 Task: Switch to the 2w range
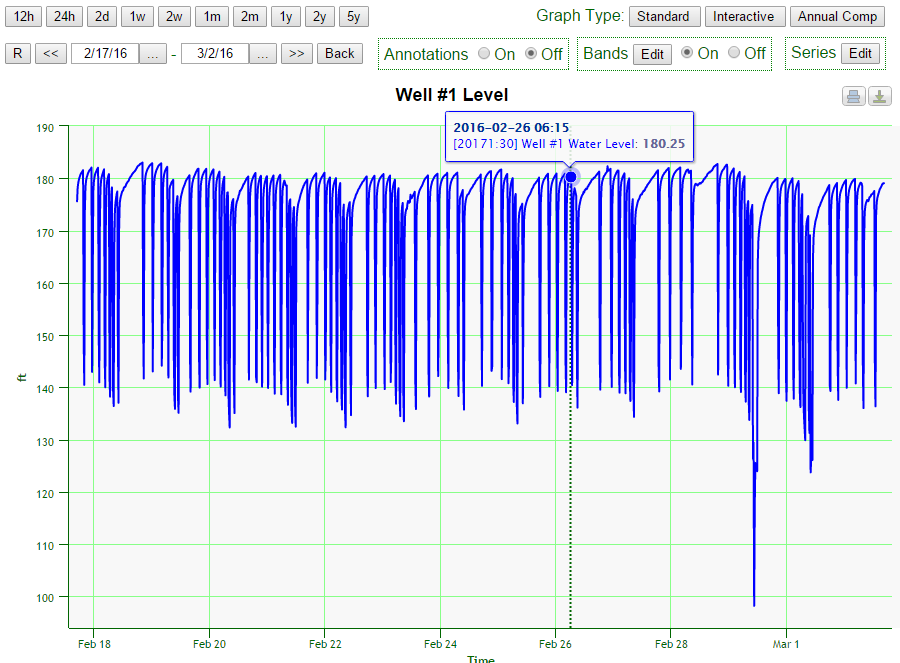(x=174, y=17)
